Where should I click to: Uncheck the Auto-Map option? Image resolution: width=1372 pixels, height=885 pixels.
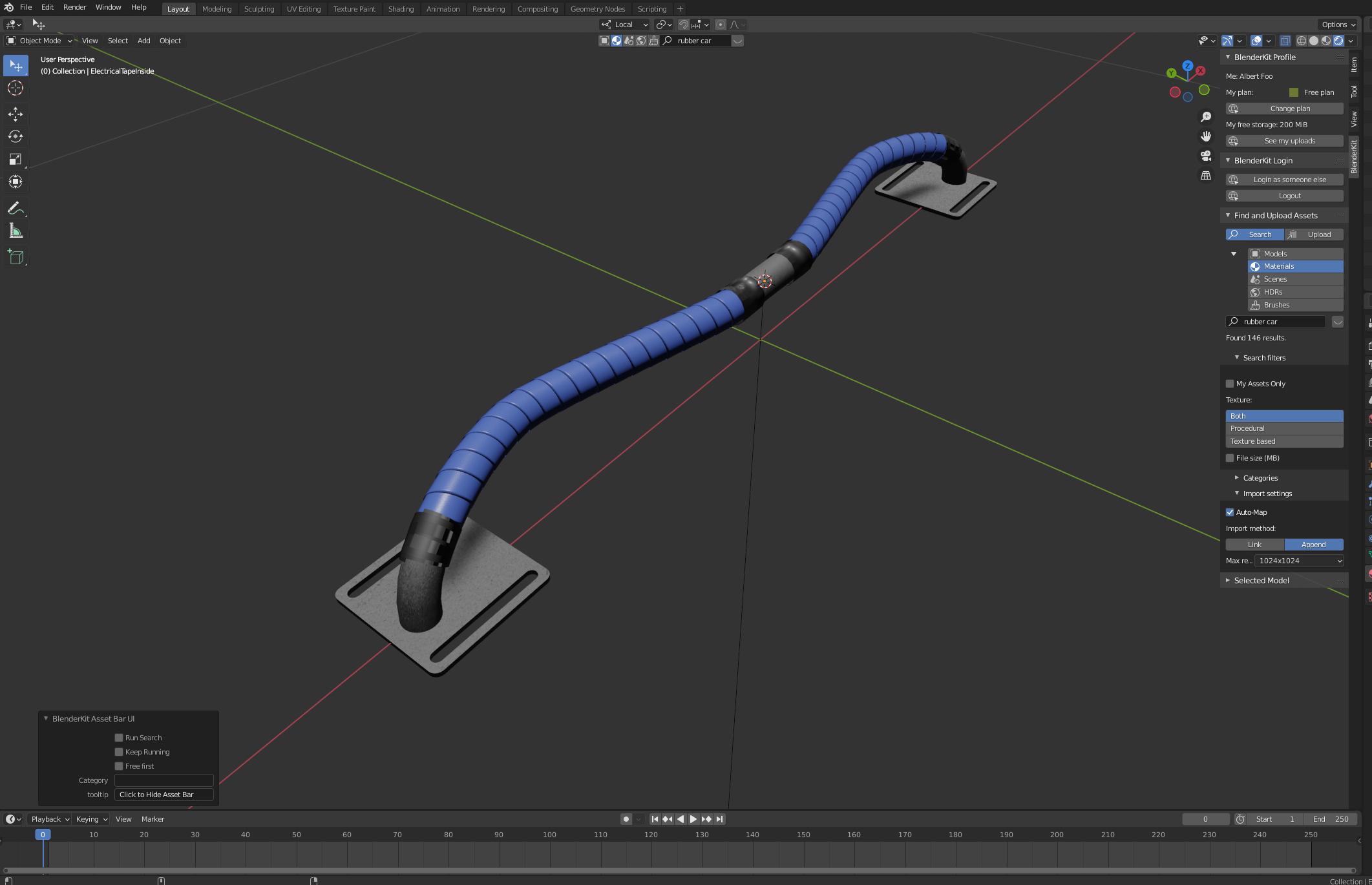coord(1230,512)
